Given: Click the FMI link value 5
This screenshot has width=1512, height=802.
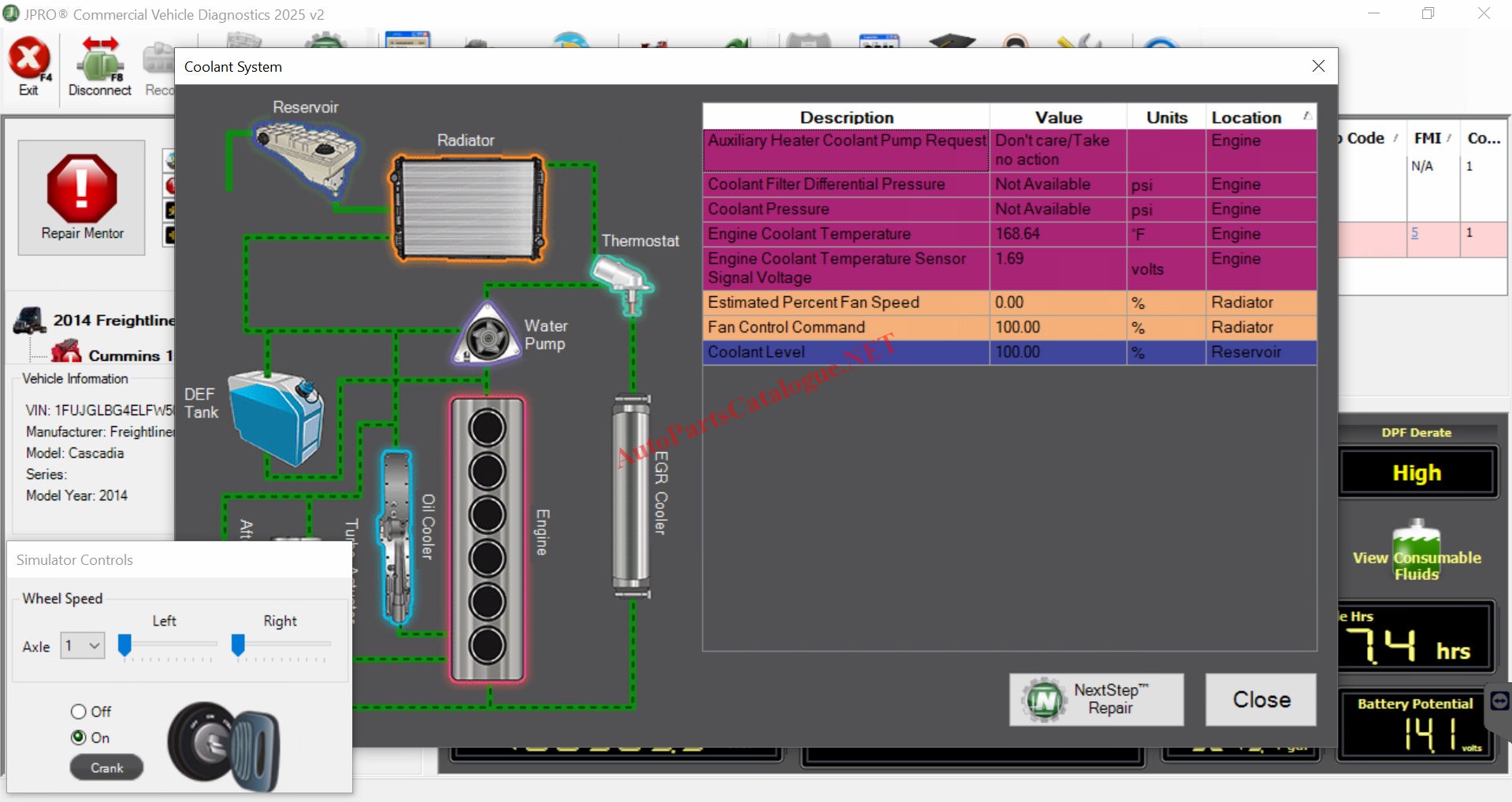Looking at the screenshot, I should click(x=1414, y=233).
